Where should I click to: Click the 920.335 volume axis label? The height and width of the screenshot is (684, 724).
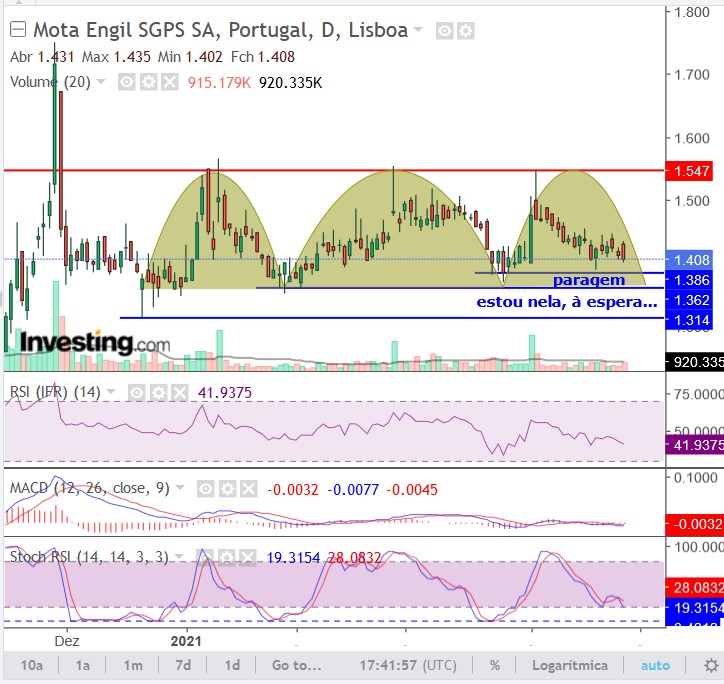(694, 362)
